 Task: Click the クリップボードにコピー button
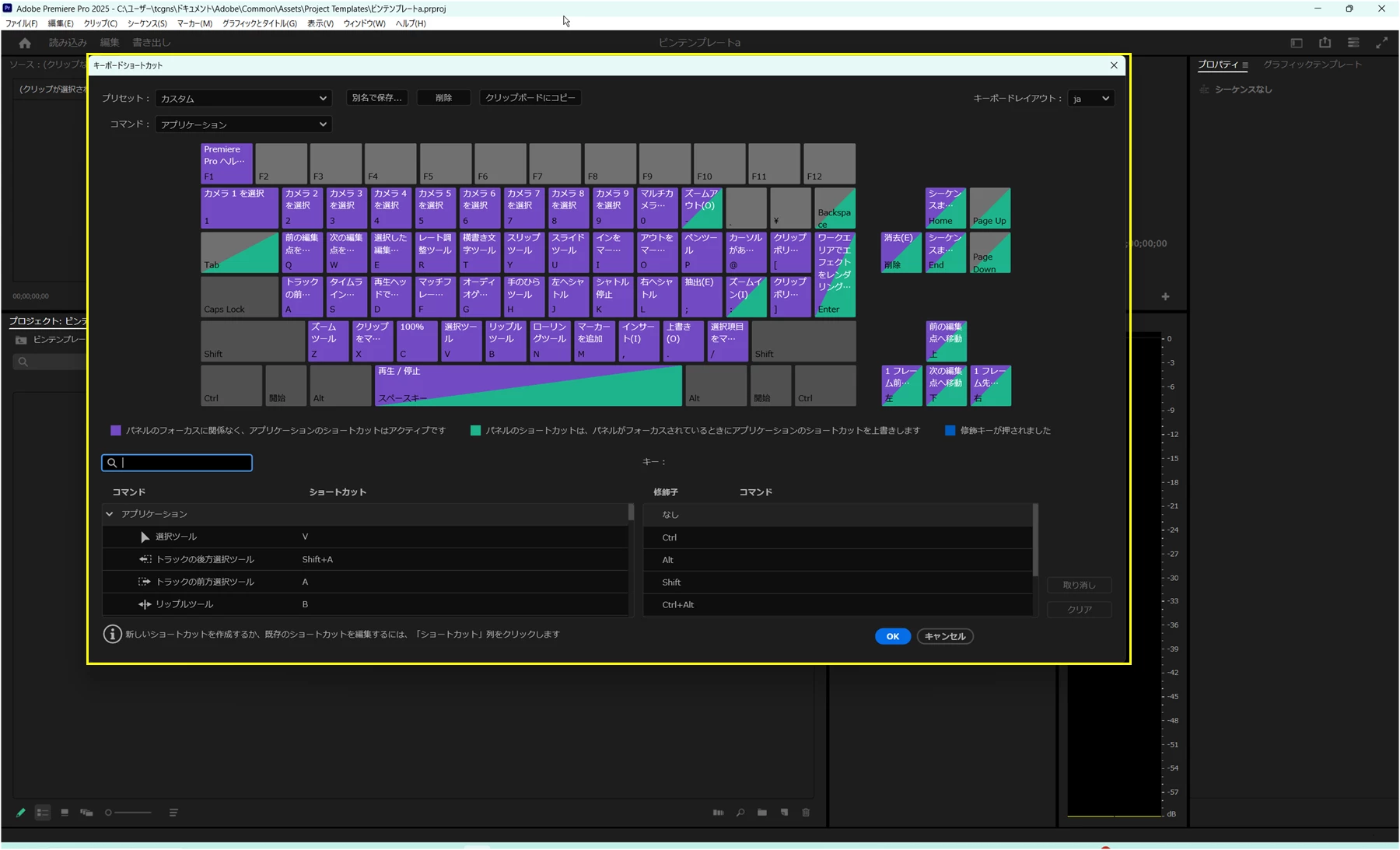click(530, 98)
